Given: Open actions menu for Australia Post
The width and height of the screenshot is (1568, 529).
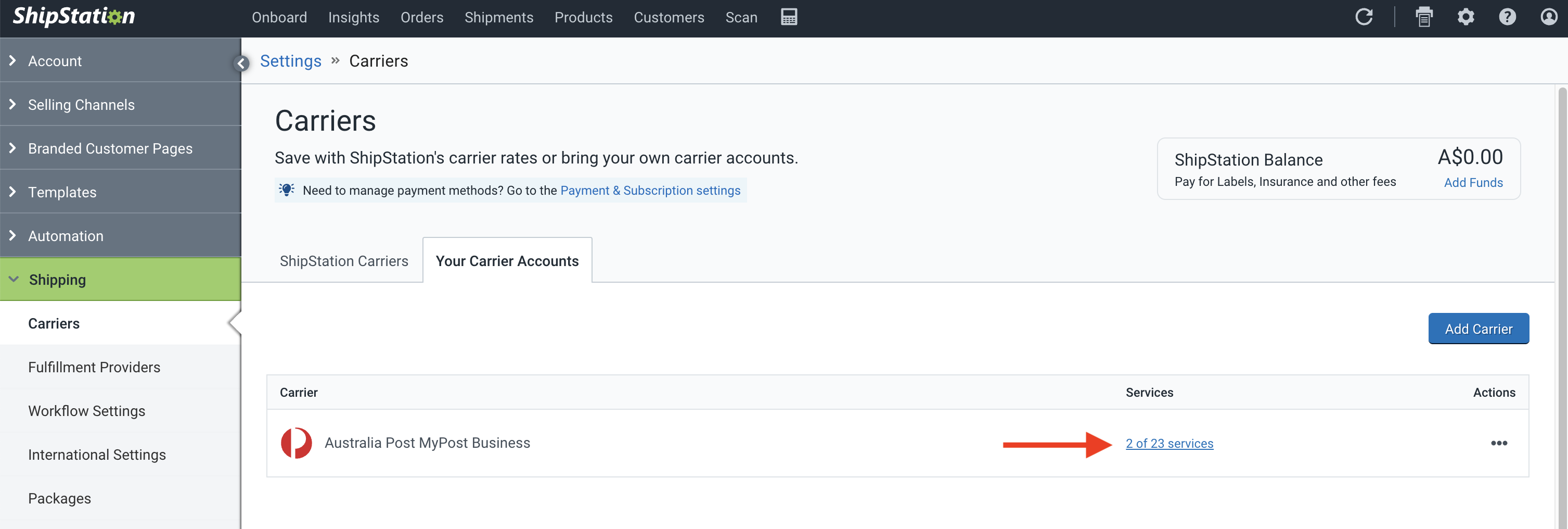Looking at the screenshot, I should [x=1499, y=443].
